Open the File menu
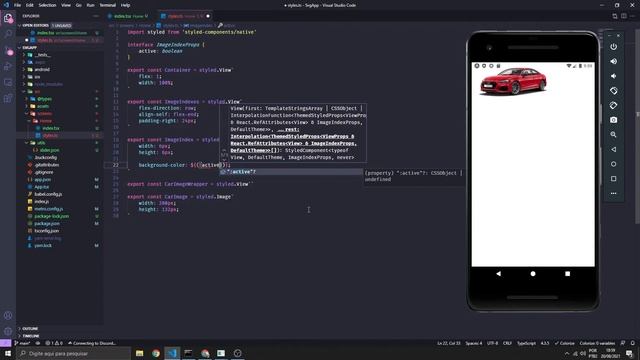Viewport: 640px width, 360px height. [18, 5]
